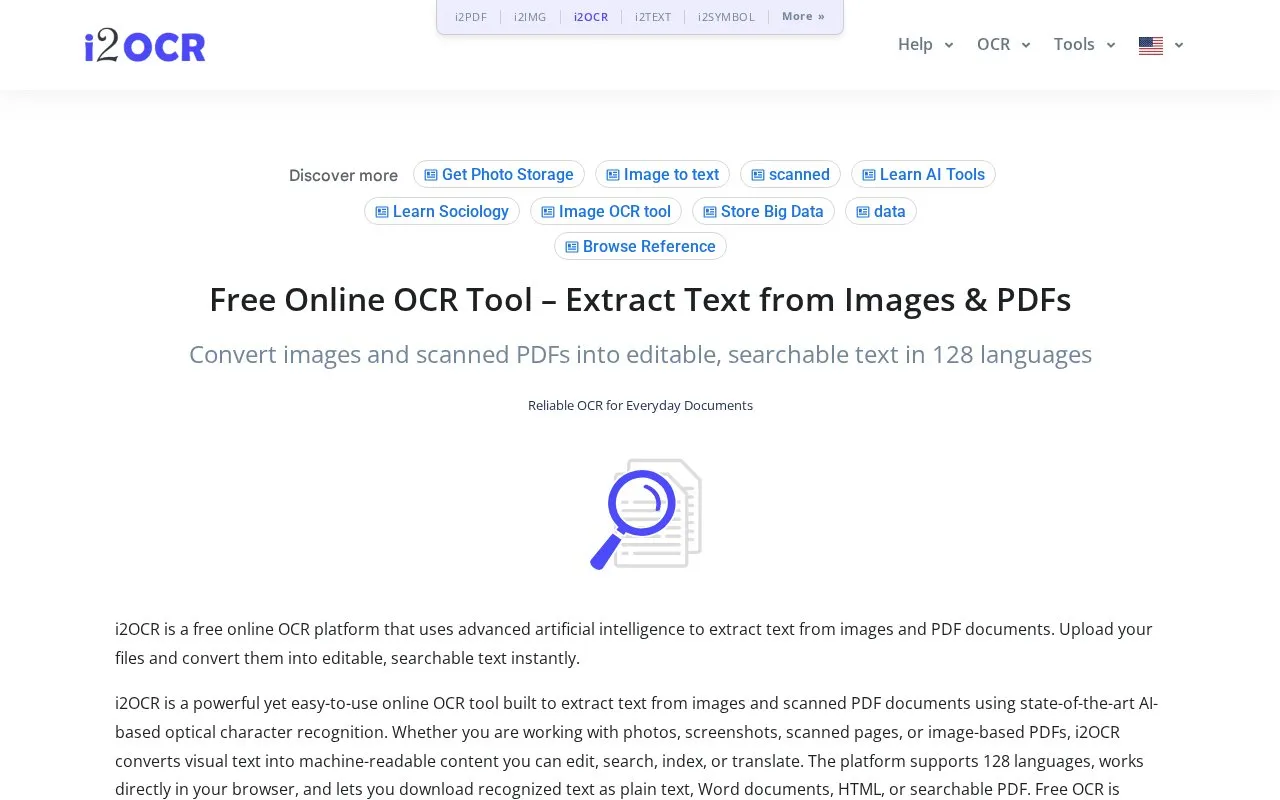Click the icon beside Image OCR tool
Image resolution: width=1280 pixels, height=800 pixels.
pos(548,212)
